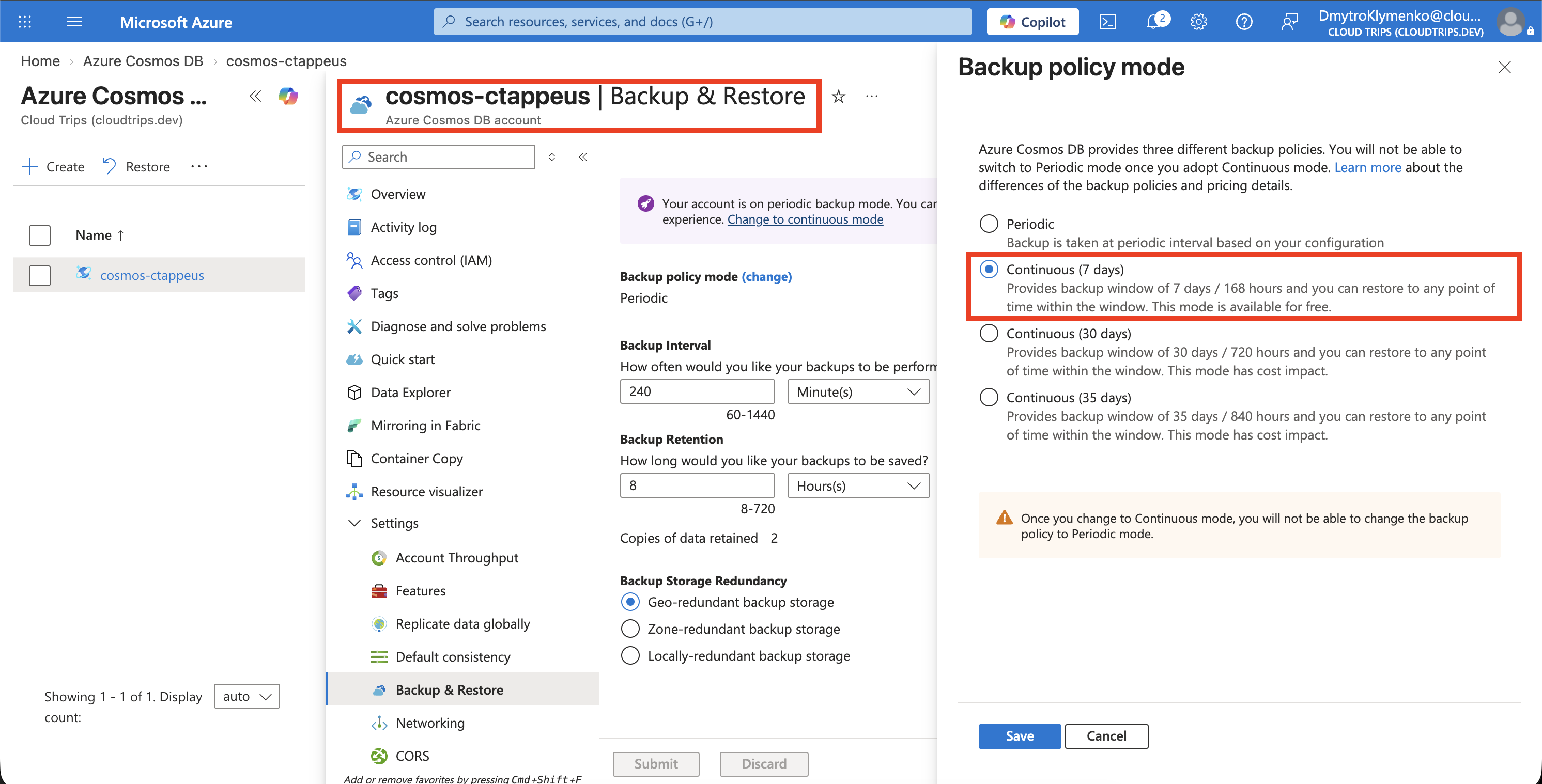Open portal settings gear
This screenshot has height=784, width=1542.
click(x=1198, y=22)
